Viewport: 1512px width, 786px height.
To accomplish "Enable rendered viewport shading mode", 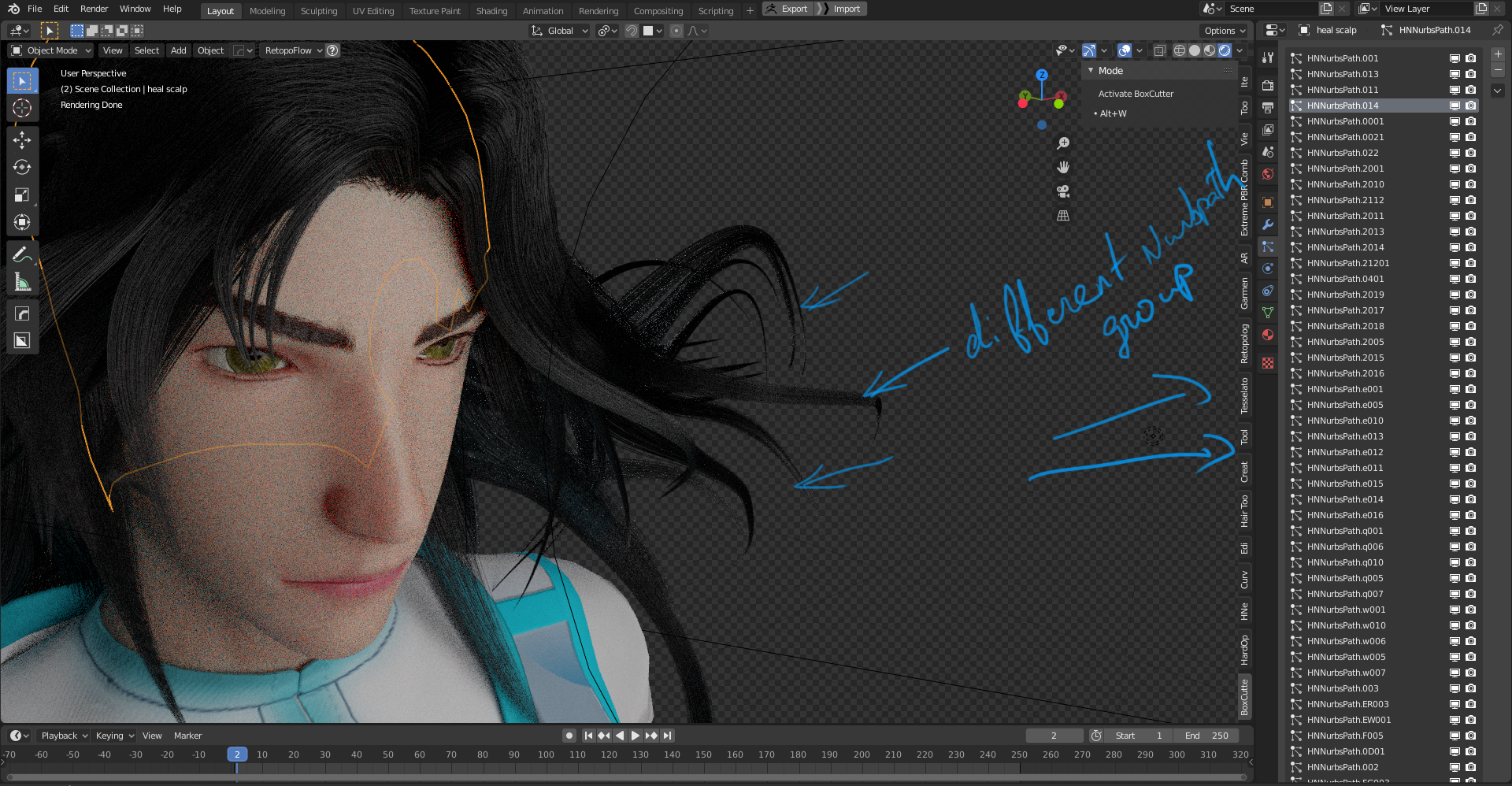I will pos(1225,50).
